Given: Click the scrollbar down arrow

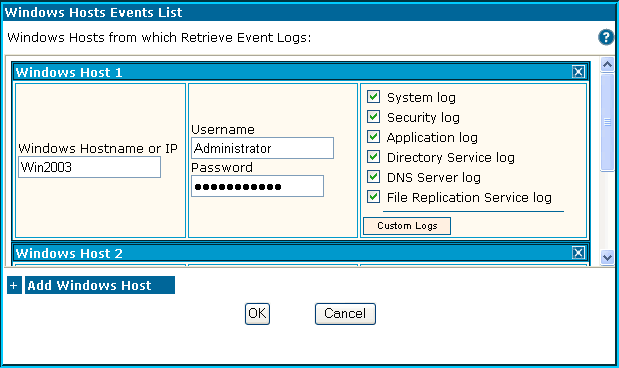Looking at the screenshot, I should [607, 258].
